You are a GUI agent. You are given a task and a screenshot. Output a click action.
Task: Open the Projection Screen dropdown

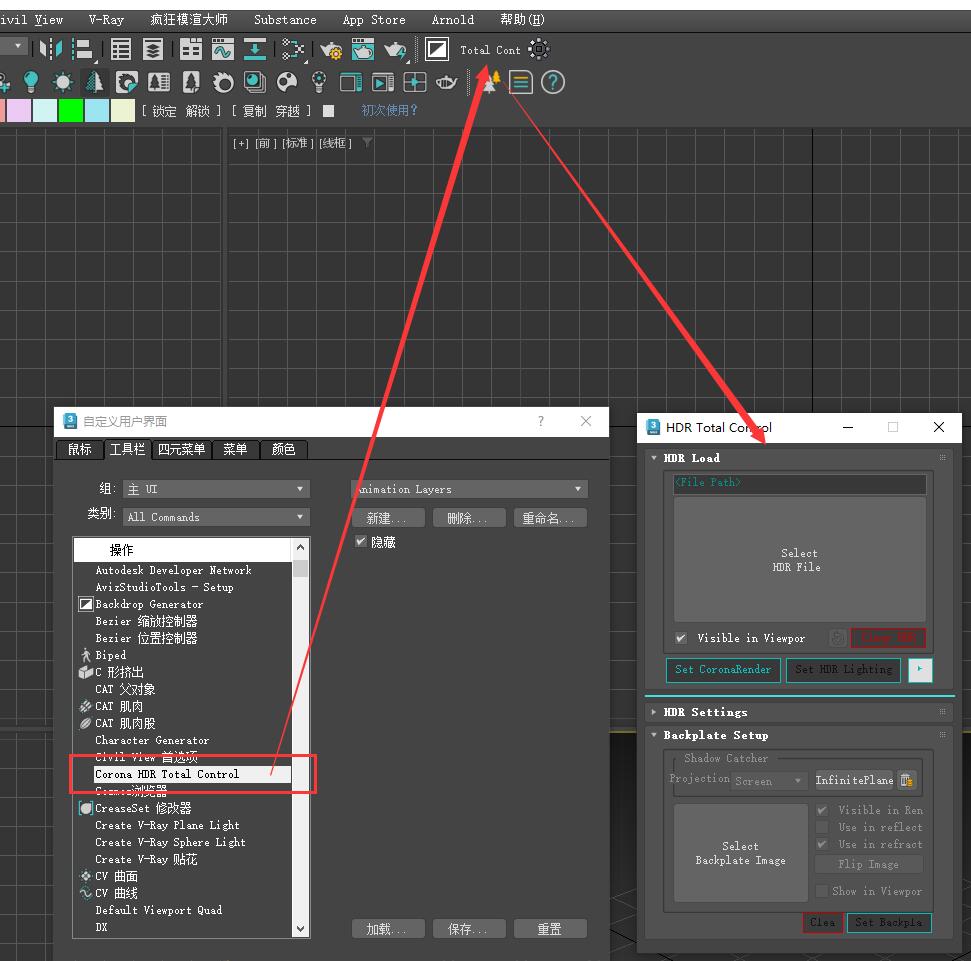click(770, 781)
